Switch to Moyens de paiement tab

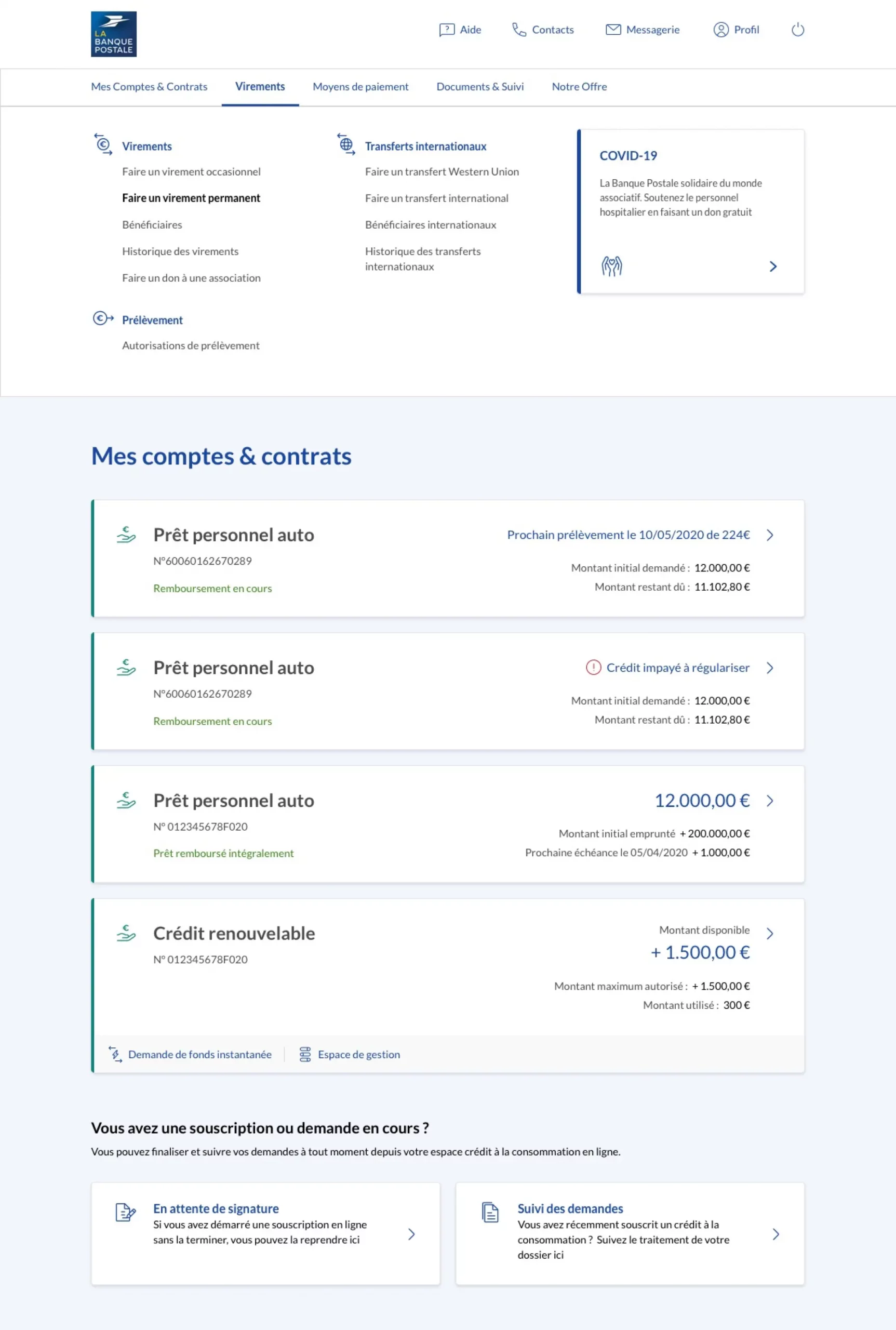click(360, 87)
